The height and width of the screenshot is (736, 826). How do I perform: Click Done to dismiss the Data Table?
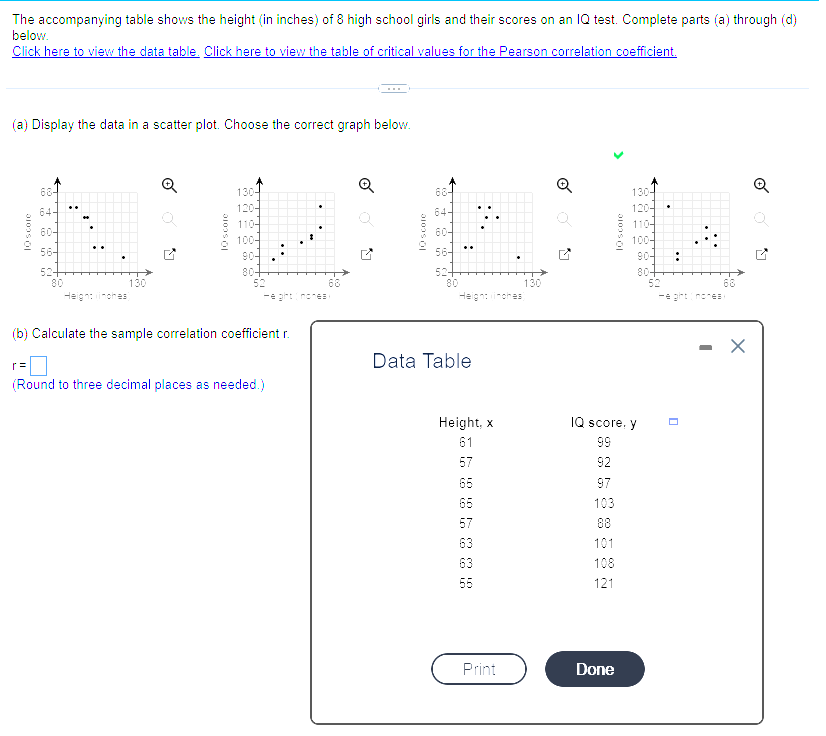pyautogui.click(x=594, y=669)
